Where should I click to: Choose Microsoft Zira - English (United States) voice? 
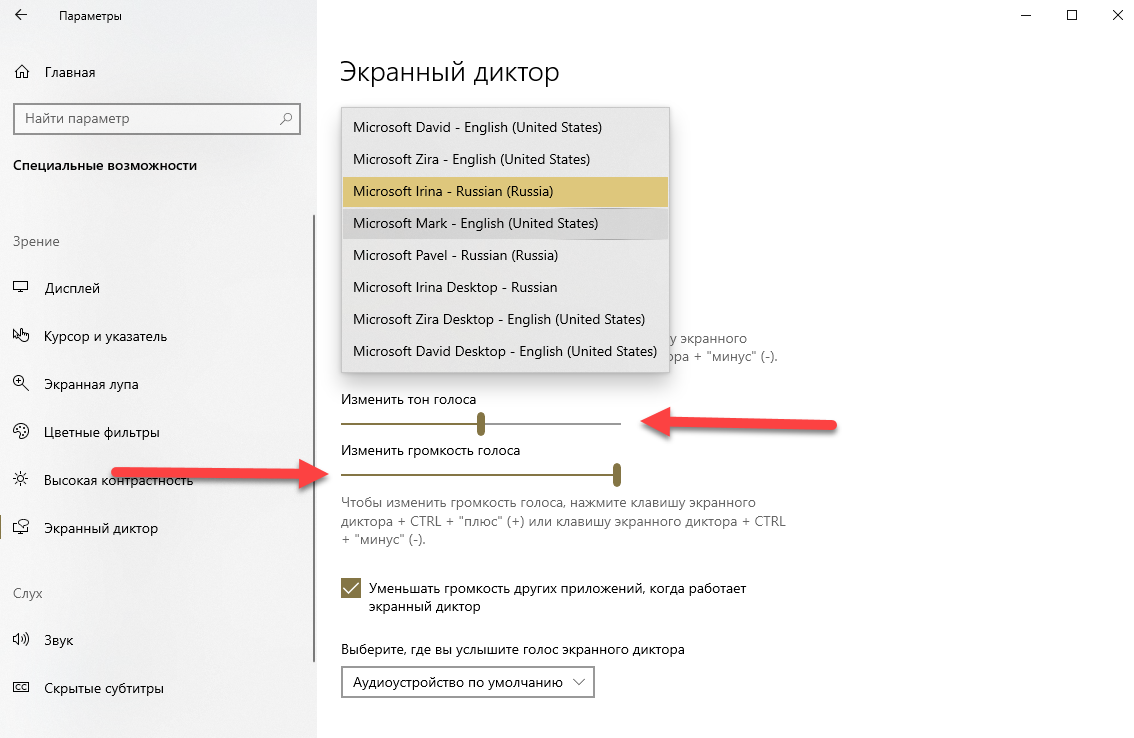pyautogui.click(x=505, y=159)
